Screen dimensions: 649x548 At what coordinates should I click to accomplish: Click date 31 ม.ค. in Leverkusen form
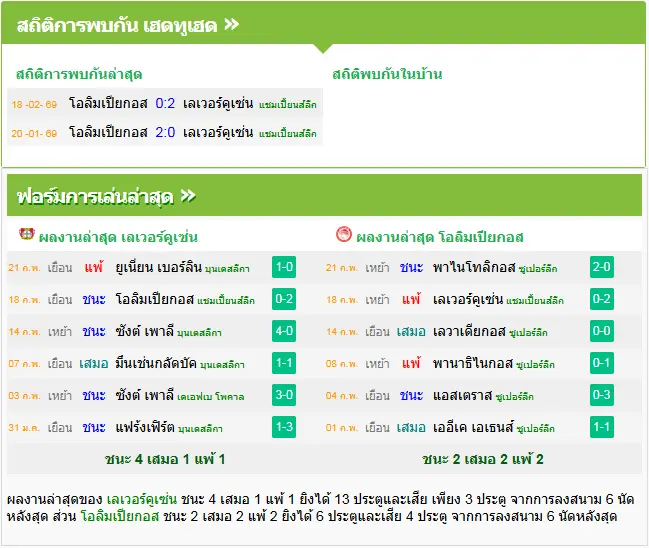tap(24, 428)
